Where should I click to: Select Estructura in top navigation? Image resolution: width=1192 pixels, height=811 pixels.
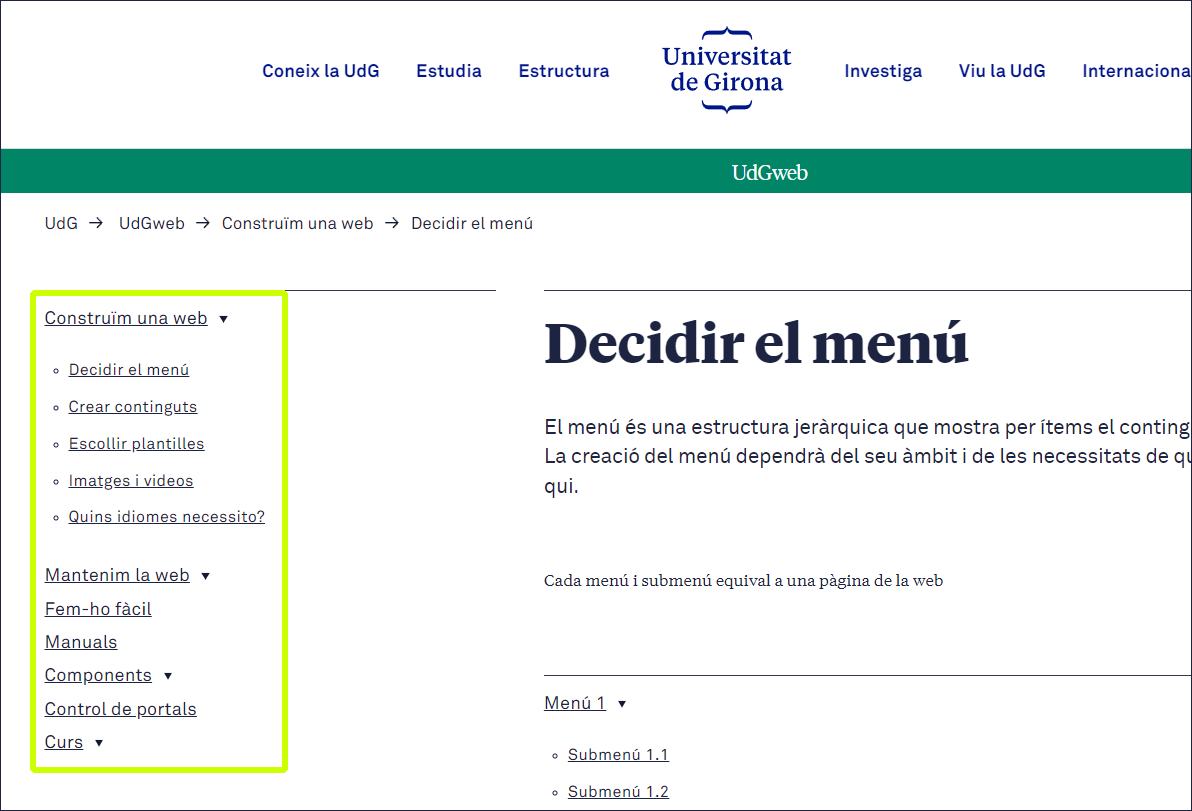(x=563, y=71)
